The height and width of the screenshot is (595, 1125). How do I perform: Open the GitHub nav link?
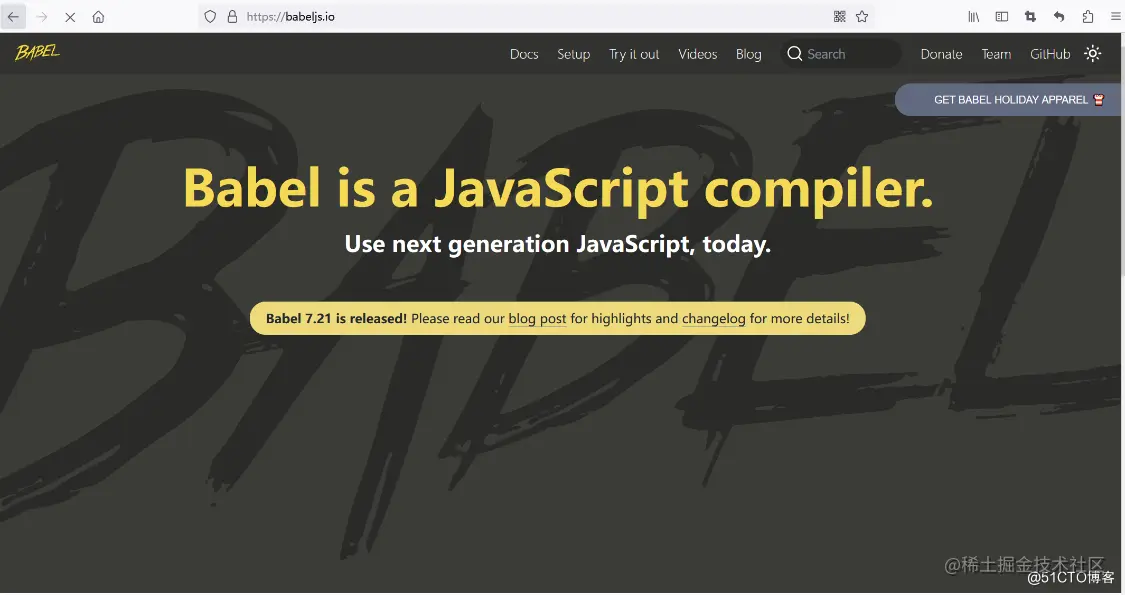point(1050,54)
